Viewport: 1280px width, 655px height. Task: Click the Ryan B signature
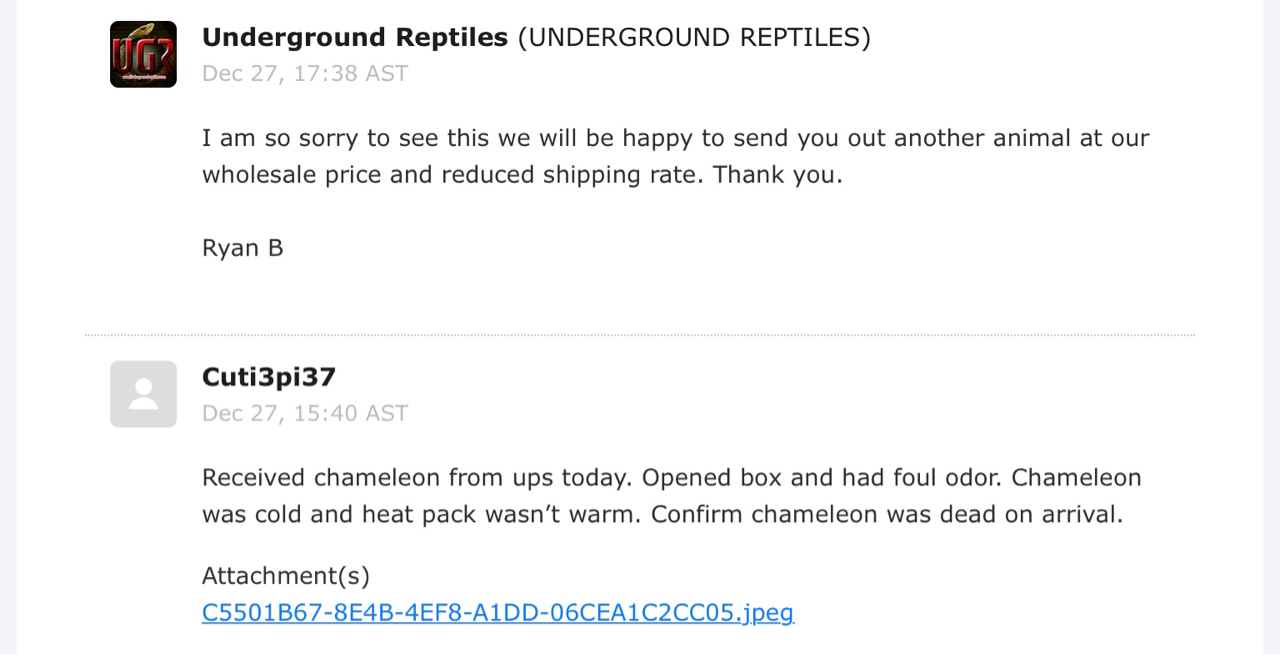[x=242, y=248]
